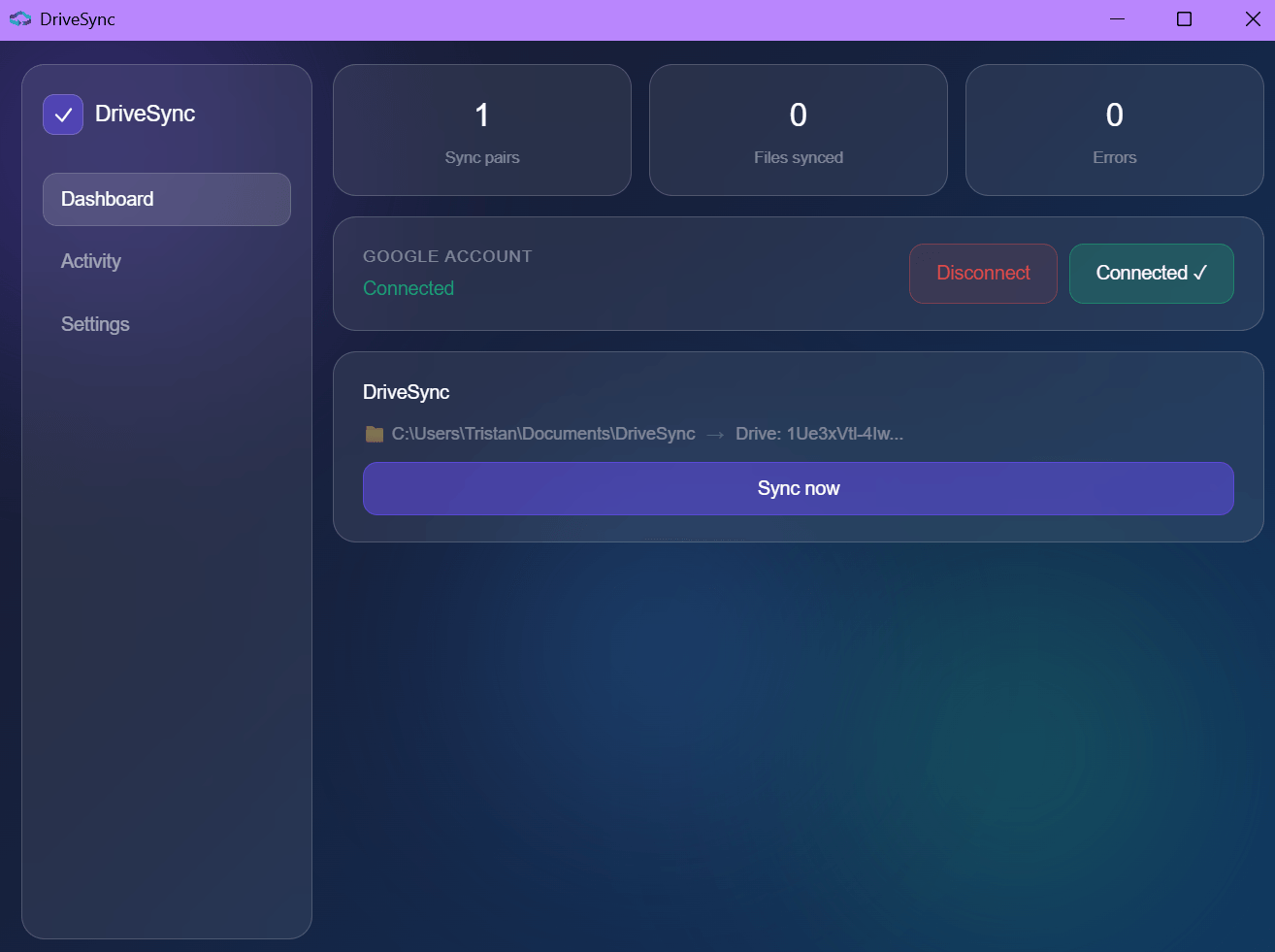
Task: Disconnect the Google account
Action: [983, 274]
